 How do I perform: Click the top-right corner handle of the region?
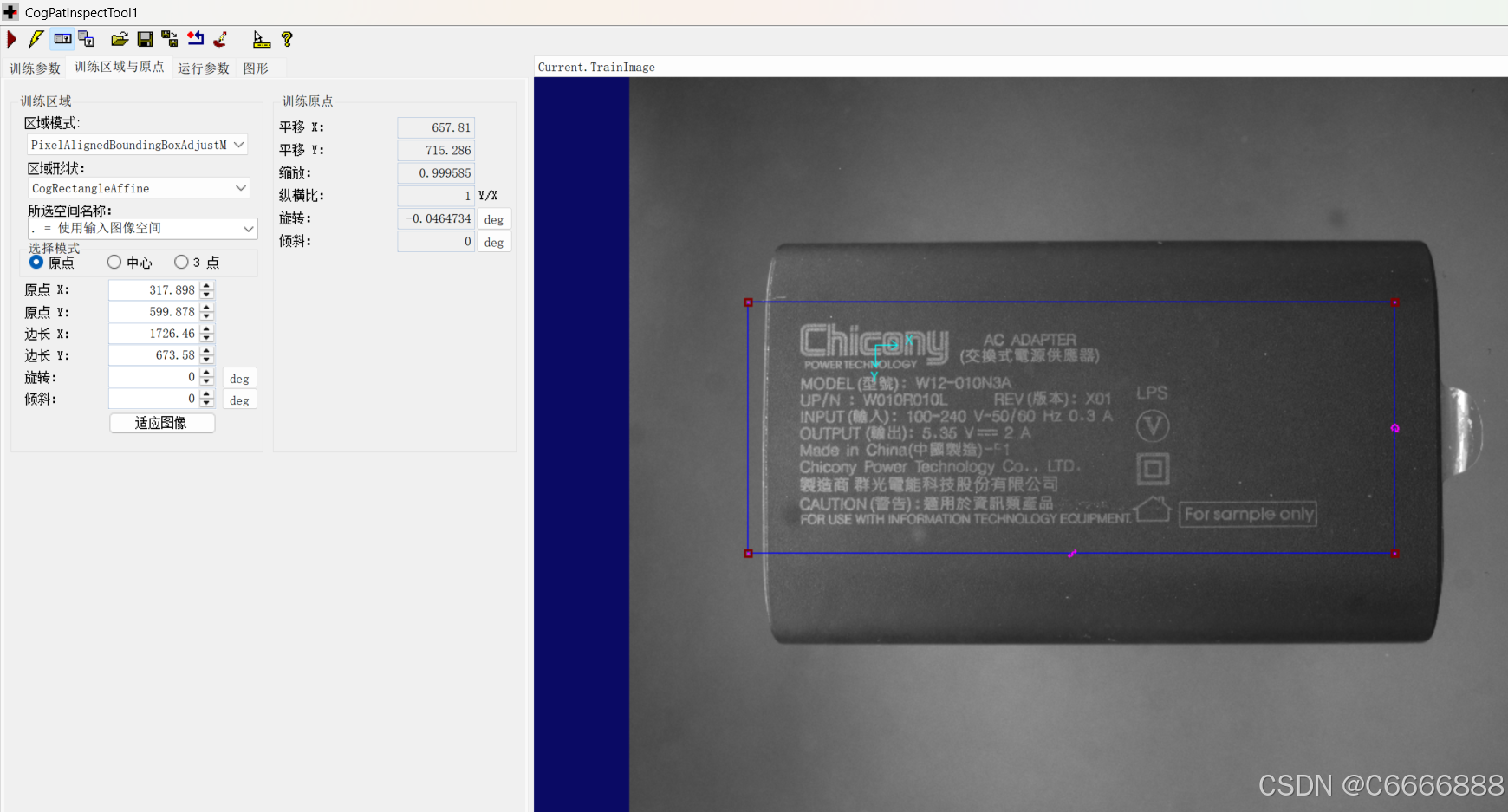[x=1394, y=302]
